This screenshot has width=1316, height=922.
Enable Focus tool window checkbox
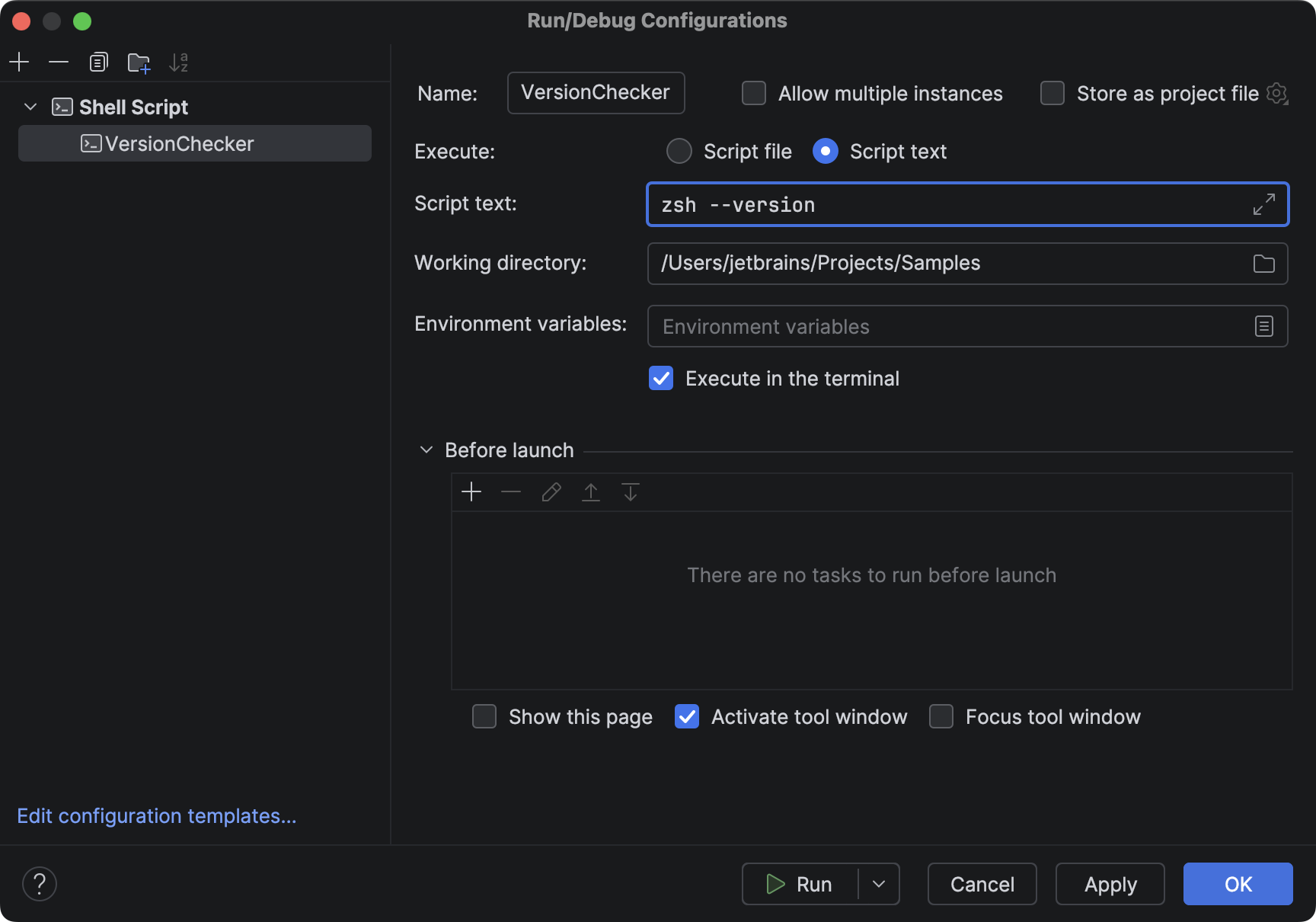[941, 716]
